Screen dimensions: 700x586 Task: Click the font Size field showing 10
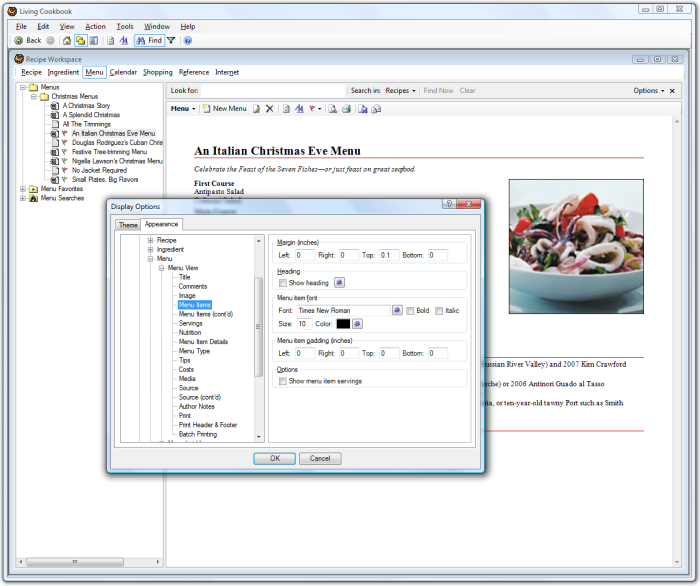304,324
